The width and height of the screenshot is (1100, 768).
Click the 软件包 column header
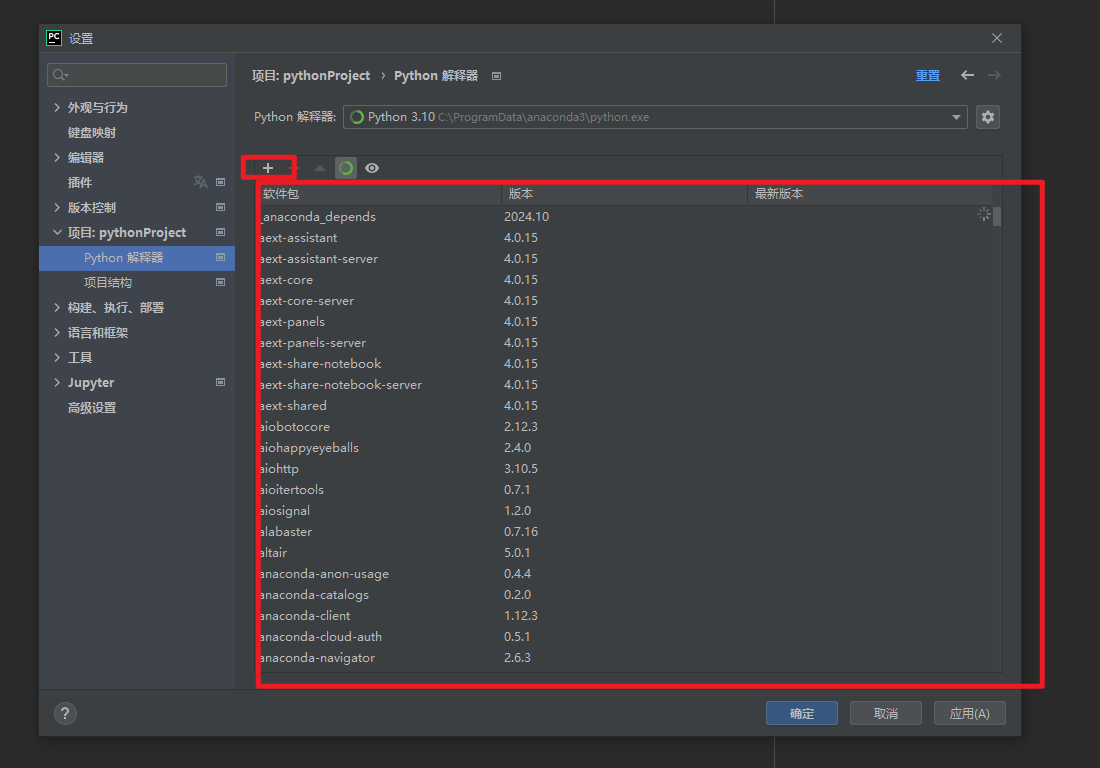[379, 194]
